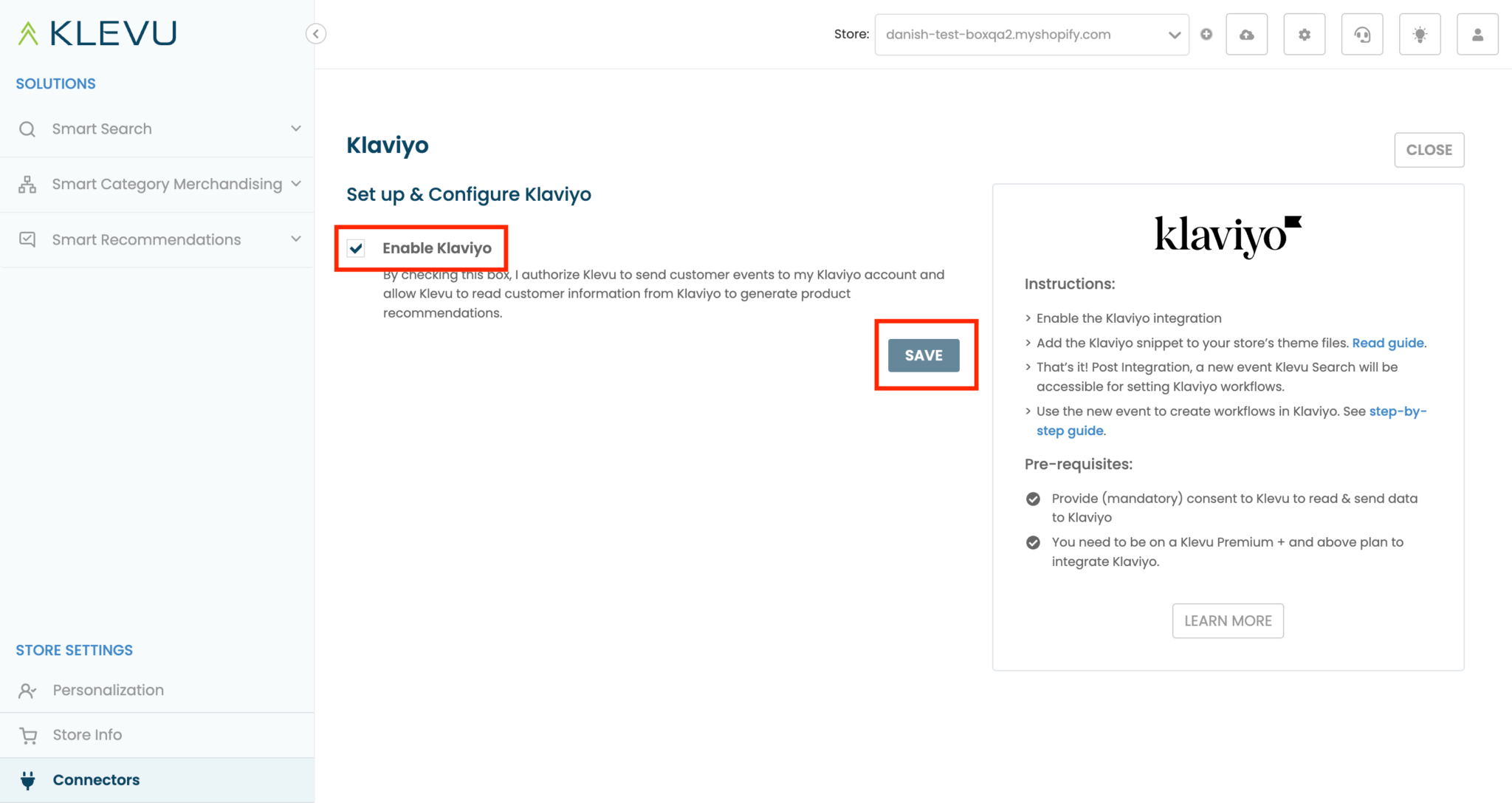The height and width of the screenshot is (803, 1512).
Task: Open Store Info settings
Action: 86,734
